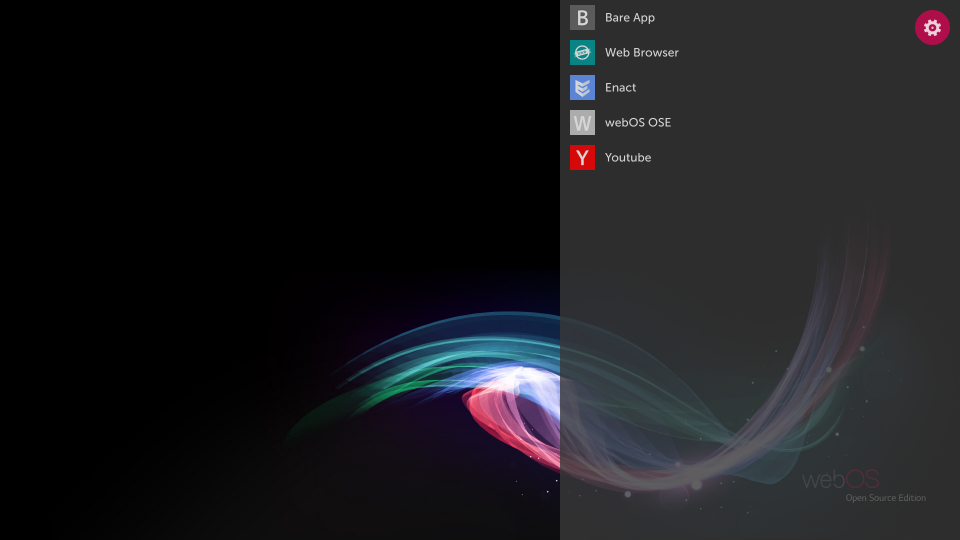Click the Enact blue icon
This screenshot has height=540, width=960.
click(582, 88)
